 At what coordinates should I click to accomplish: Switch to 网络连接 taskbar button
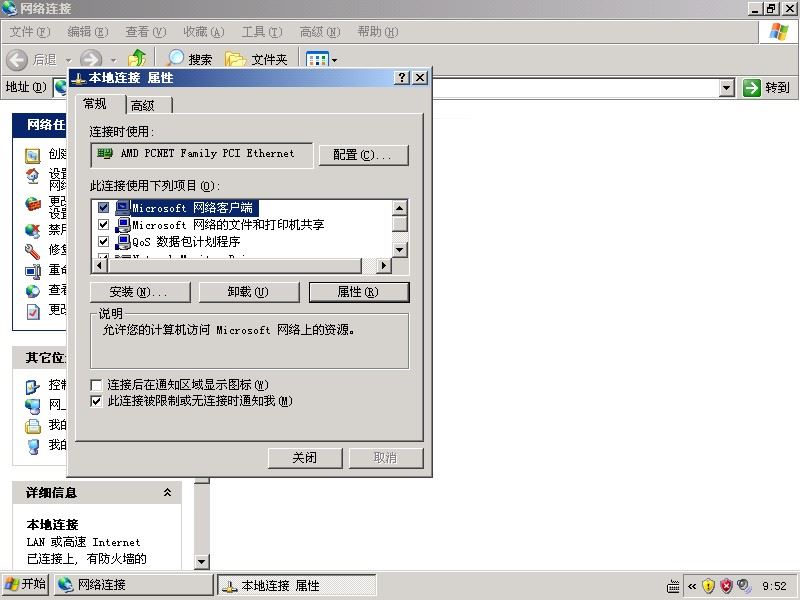134,585
